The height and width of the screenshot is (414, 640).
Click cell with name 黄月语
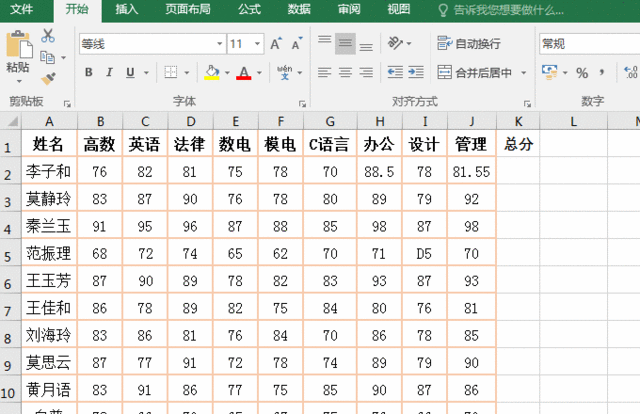pyautogui.click(x=49, y=390)
